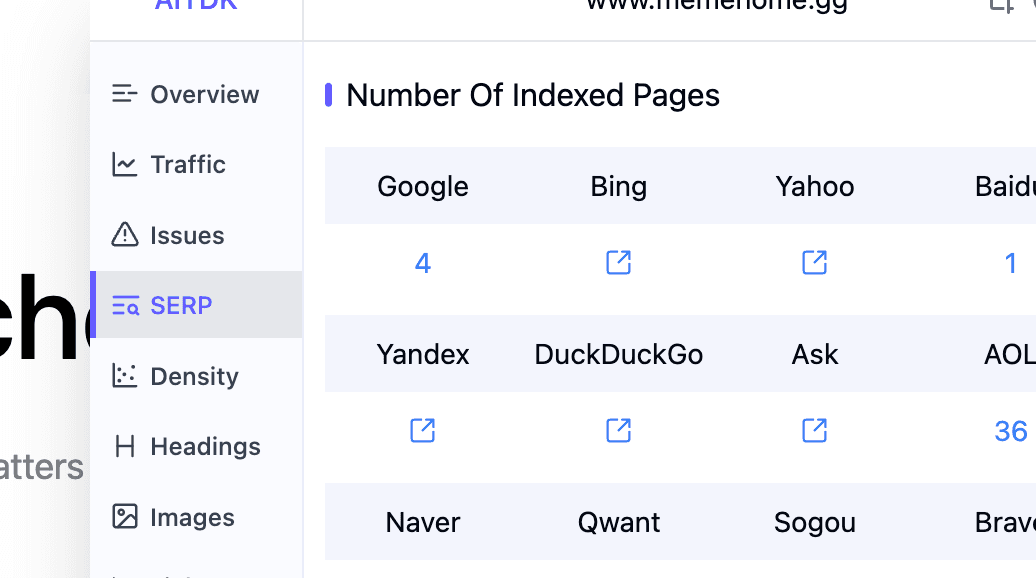
Task: Click the Overview sidebar icon
Action: 124,94
